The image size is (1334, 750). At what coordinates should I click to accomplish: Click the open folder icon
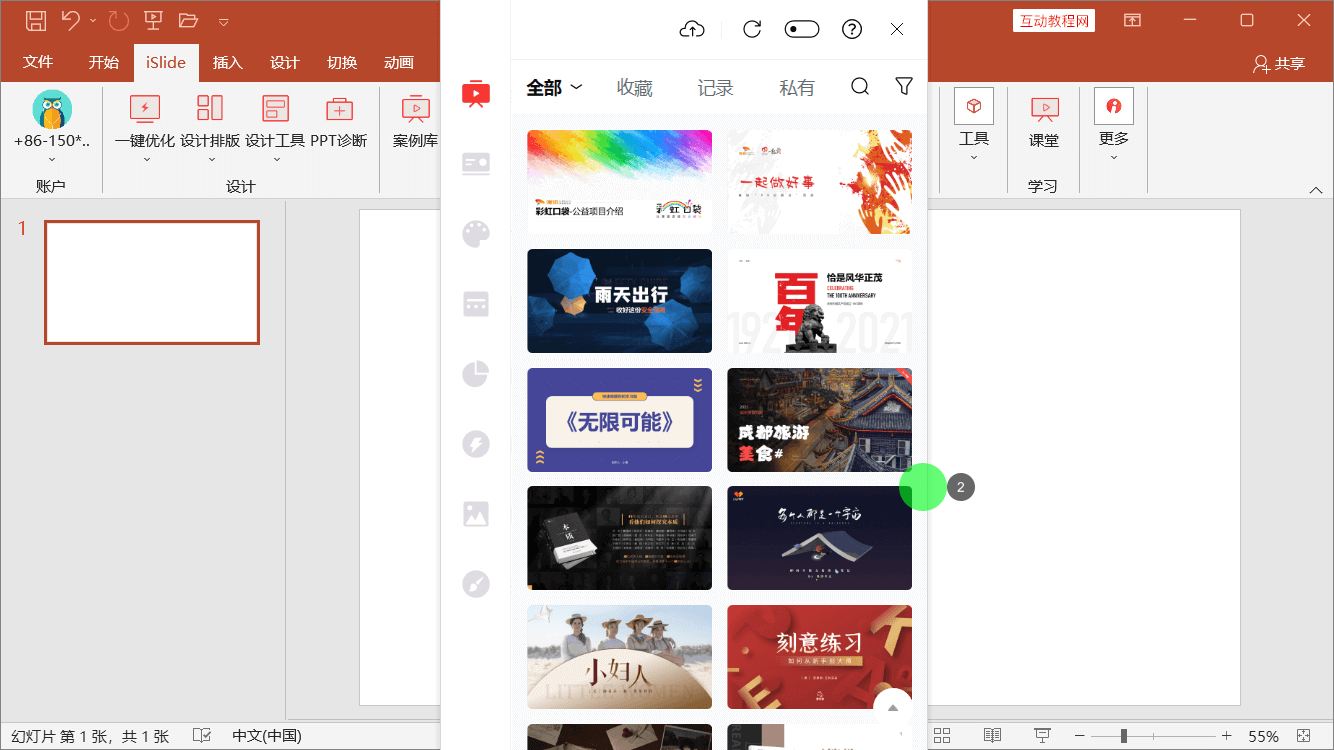188,20
